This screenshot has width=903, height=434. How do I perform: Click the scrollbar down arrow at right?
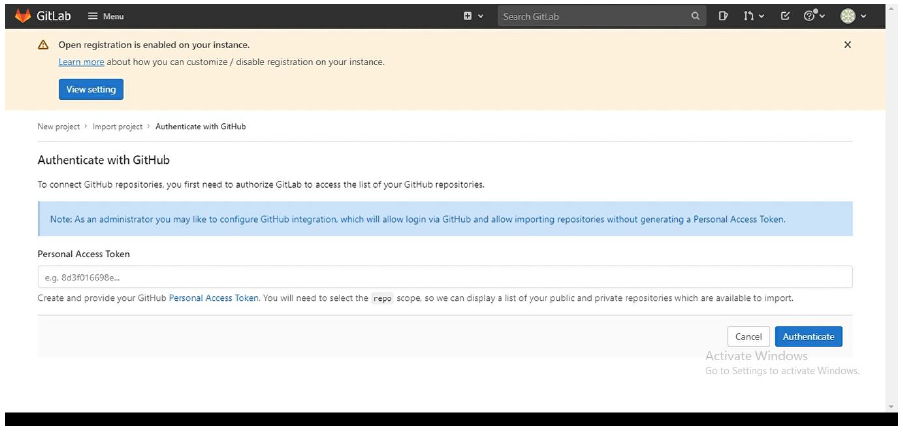point(891,407)
